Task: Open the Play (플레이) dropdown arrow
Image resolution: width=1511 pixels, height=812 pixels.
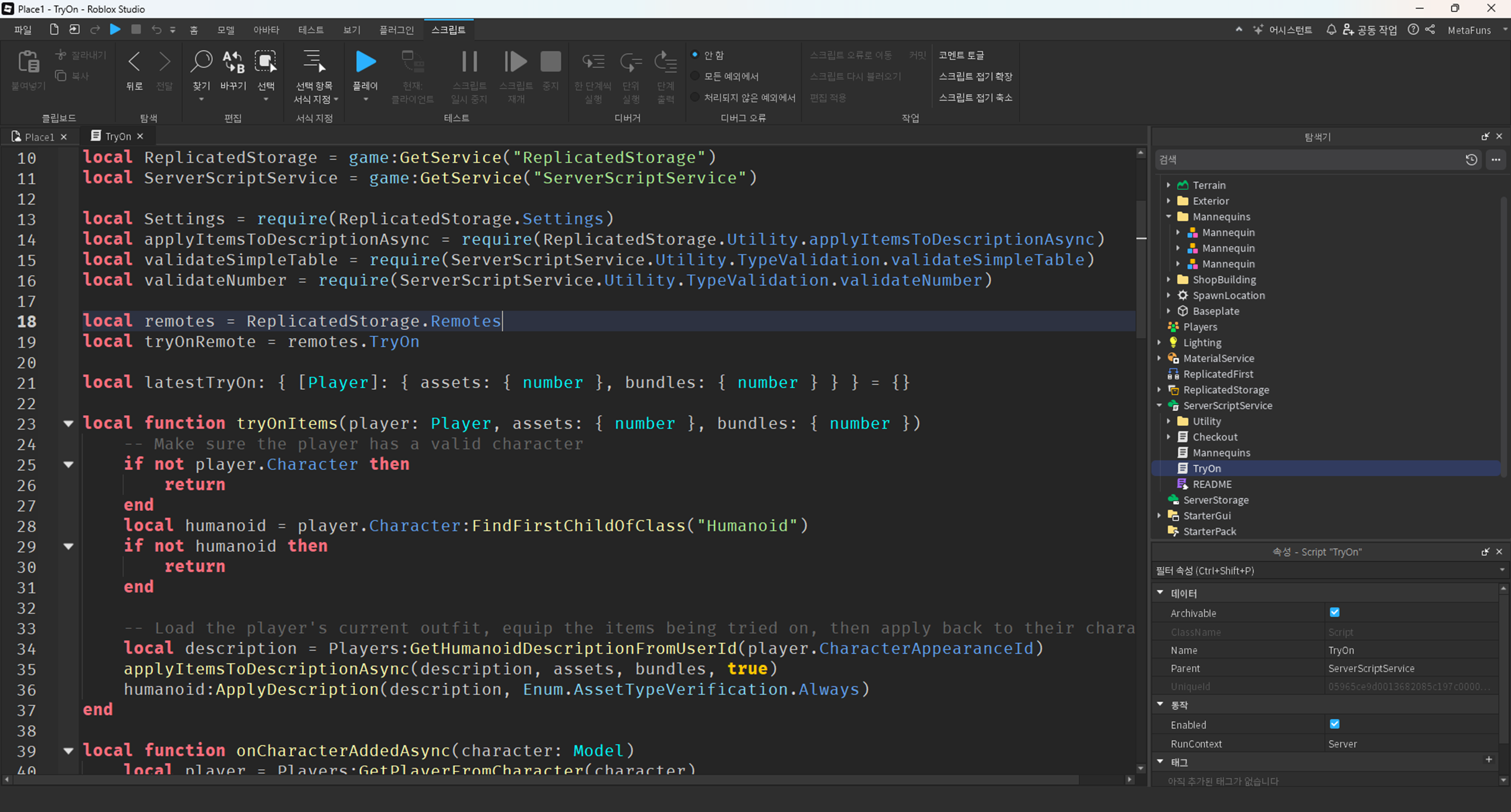Action: (x=366, y=99)
